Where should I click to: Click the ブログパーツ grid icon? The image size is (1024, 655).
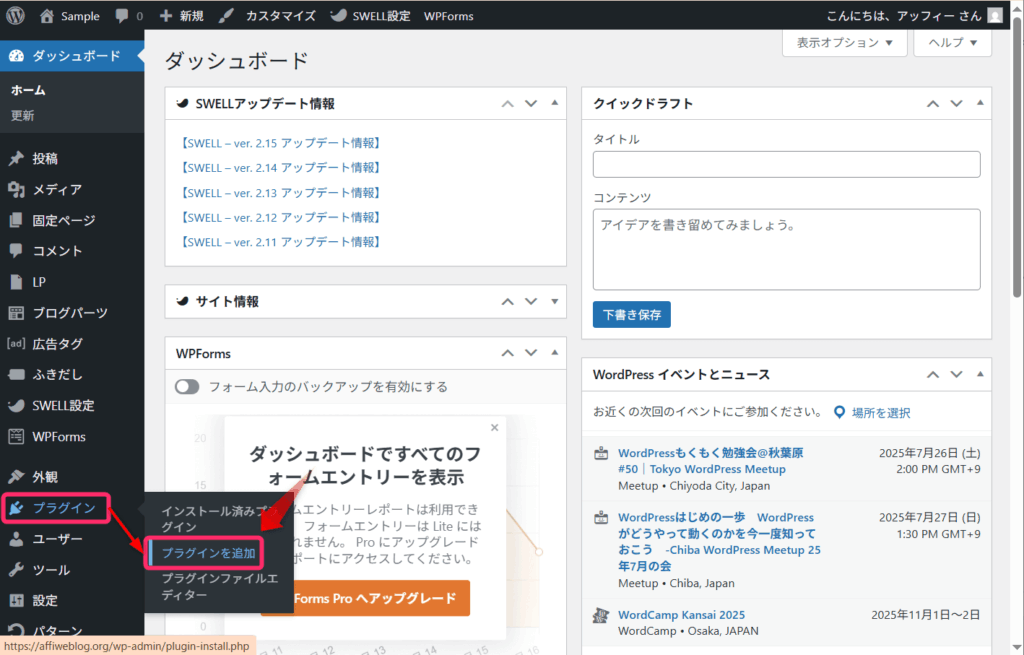click(16, 313)
